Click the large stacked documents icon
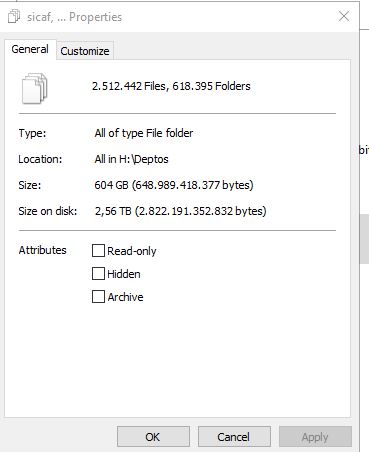 (35, 88)
